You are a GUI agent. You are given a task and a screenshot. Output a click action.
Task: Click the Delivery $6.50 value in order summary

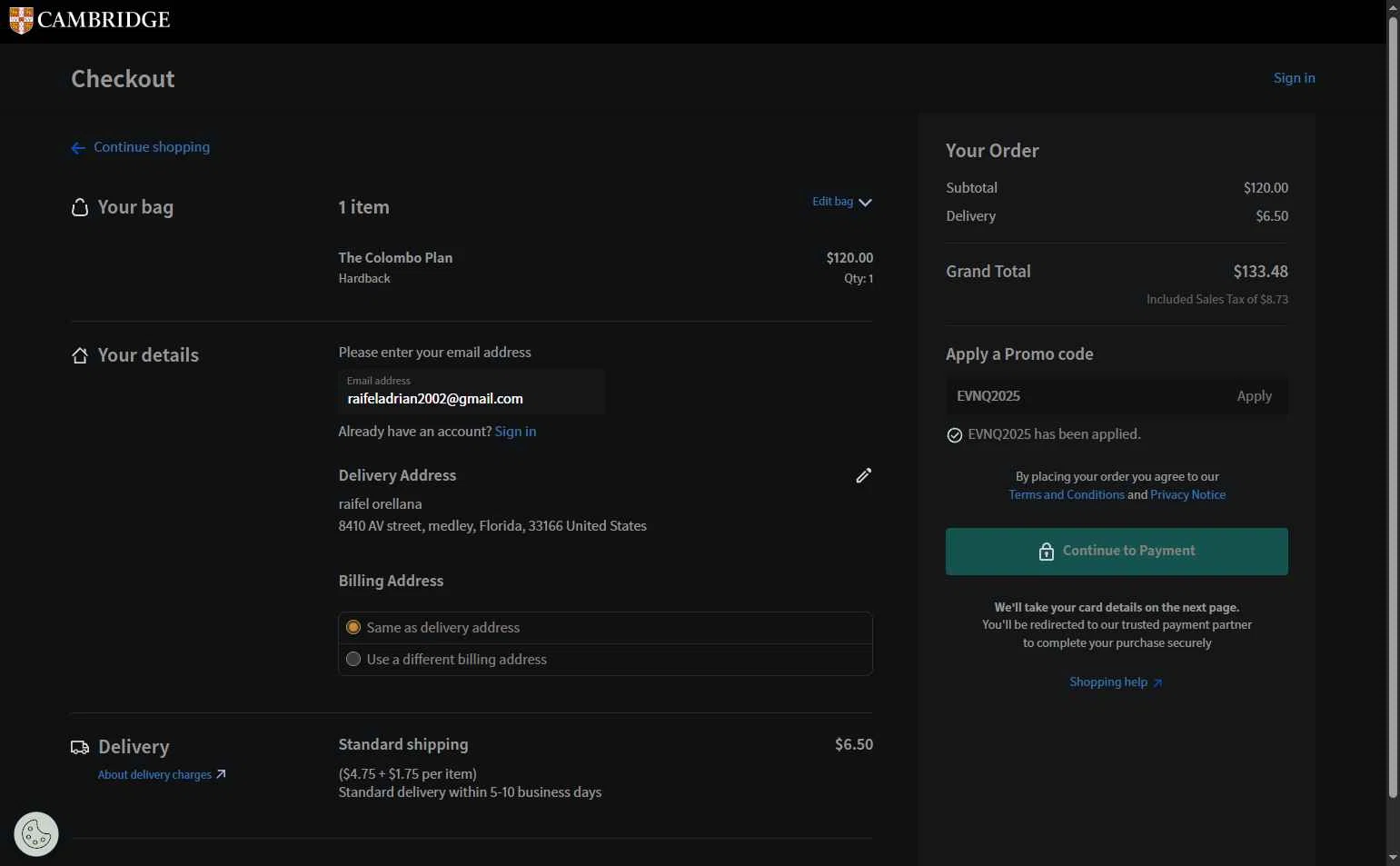[x=1272, y=216]
